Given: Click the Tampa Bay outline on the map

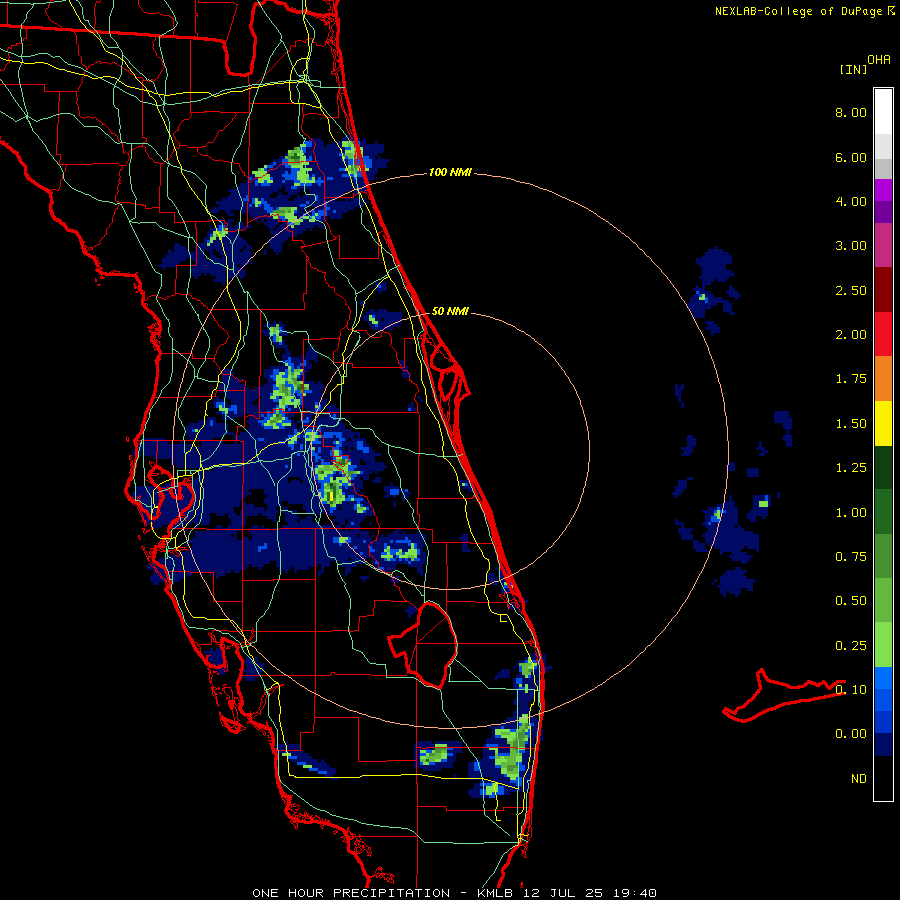Looking at the screenshot, I should click(170, 498).
